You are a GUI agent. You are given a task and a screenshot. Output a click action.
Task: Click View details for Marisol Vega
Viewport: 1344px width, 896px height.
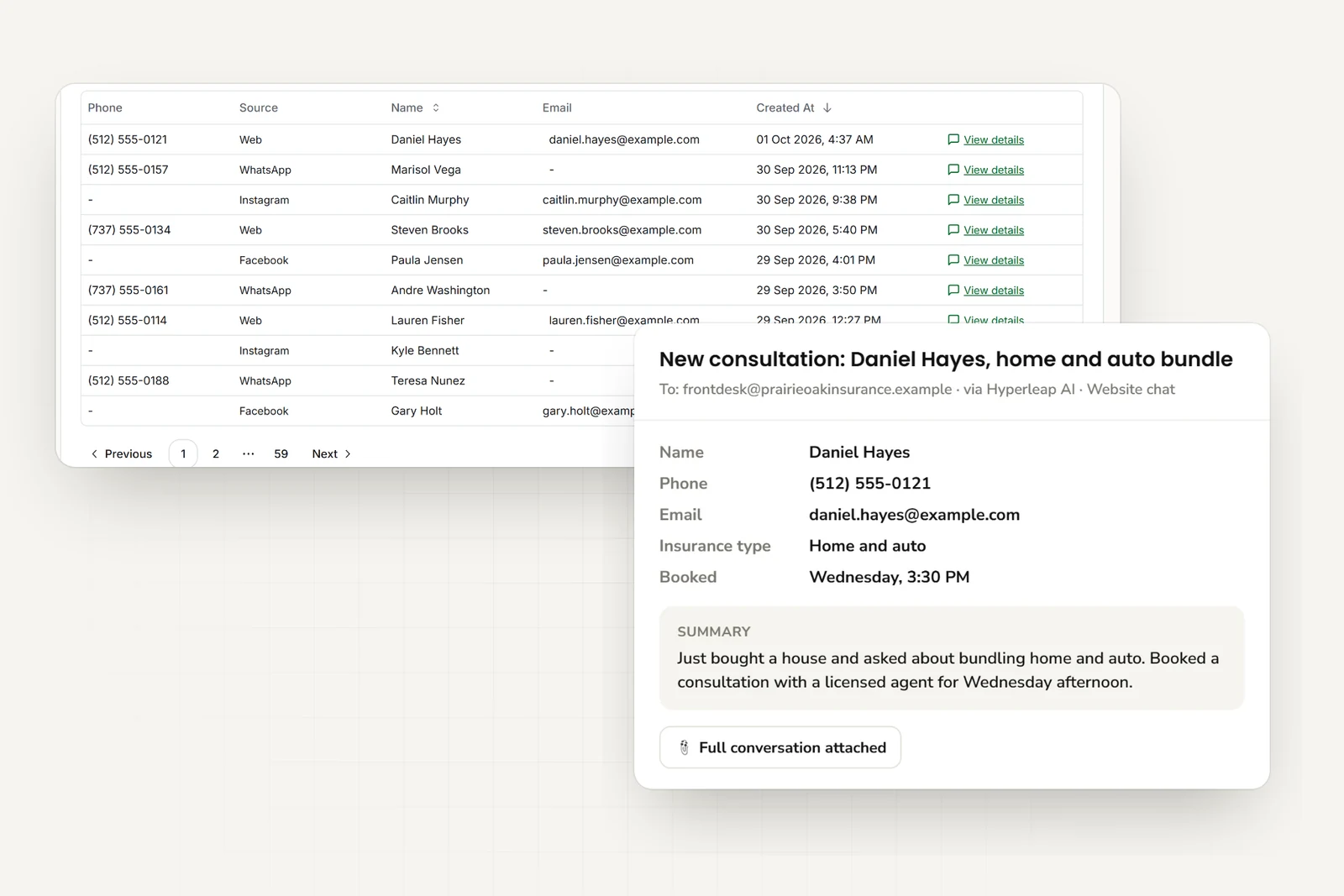tap(994, 170)
